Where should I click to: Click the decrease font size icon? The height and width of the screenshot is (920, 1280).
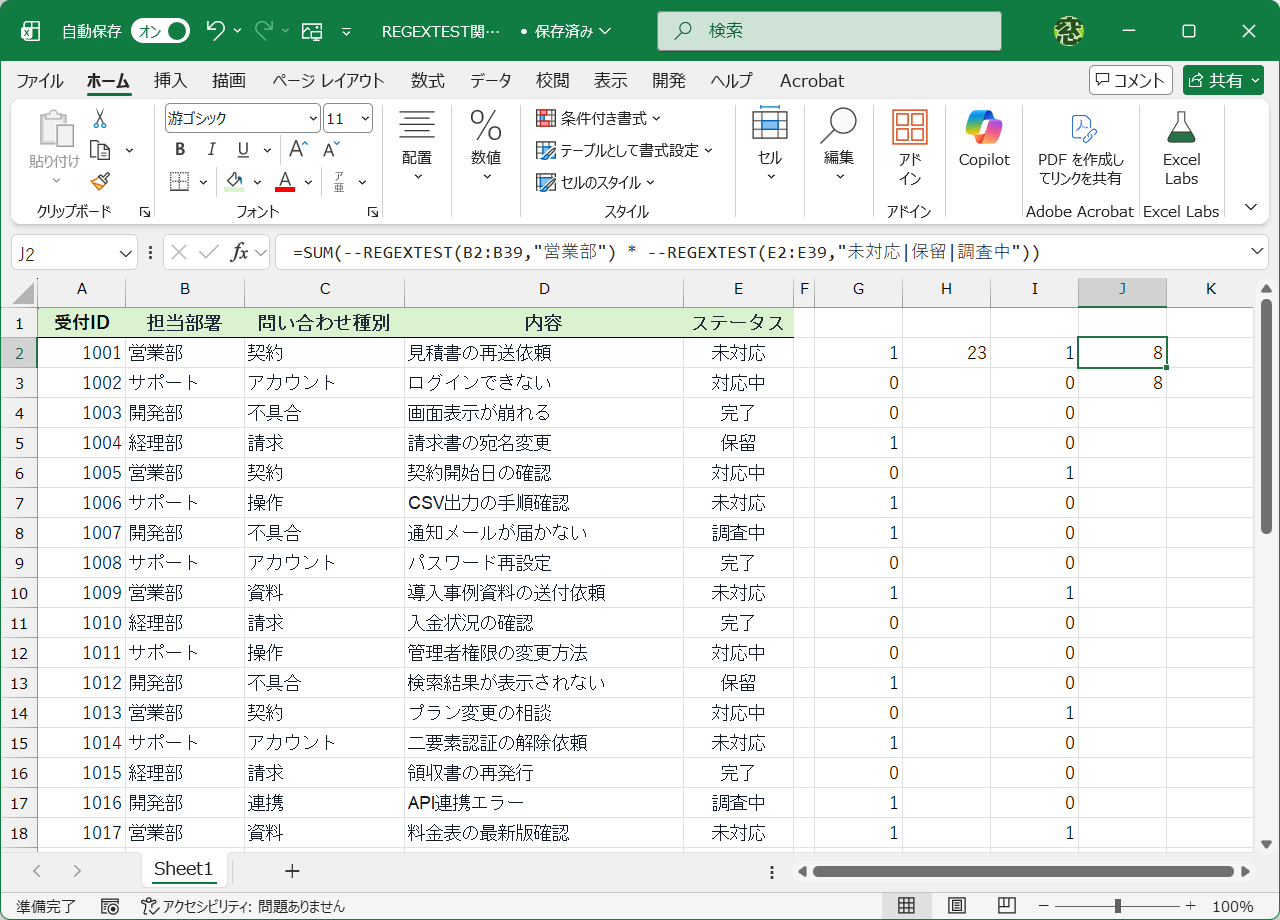tap(330, 150)
